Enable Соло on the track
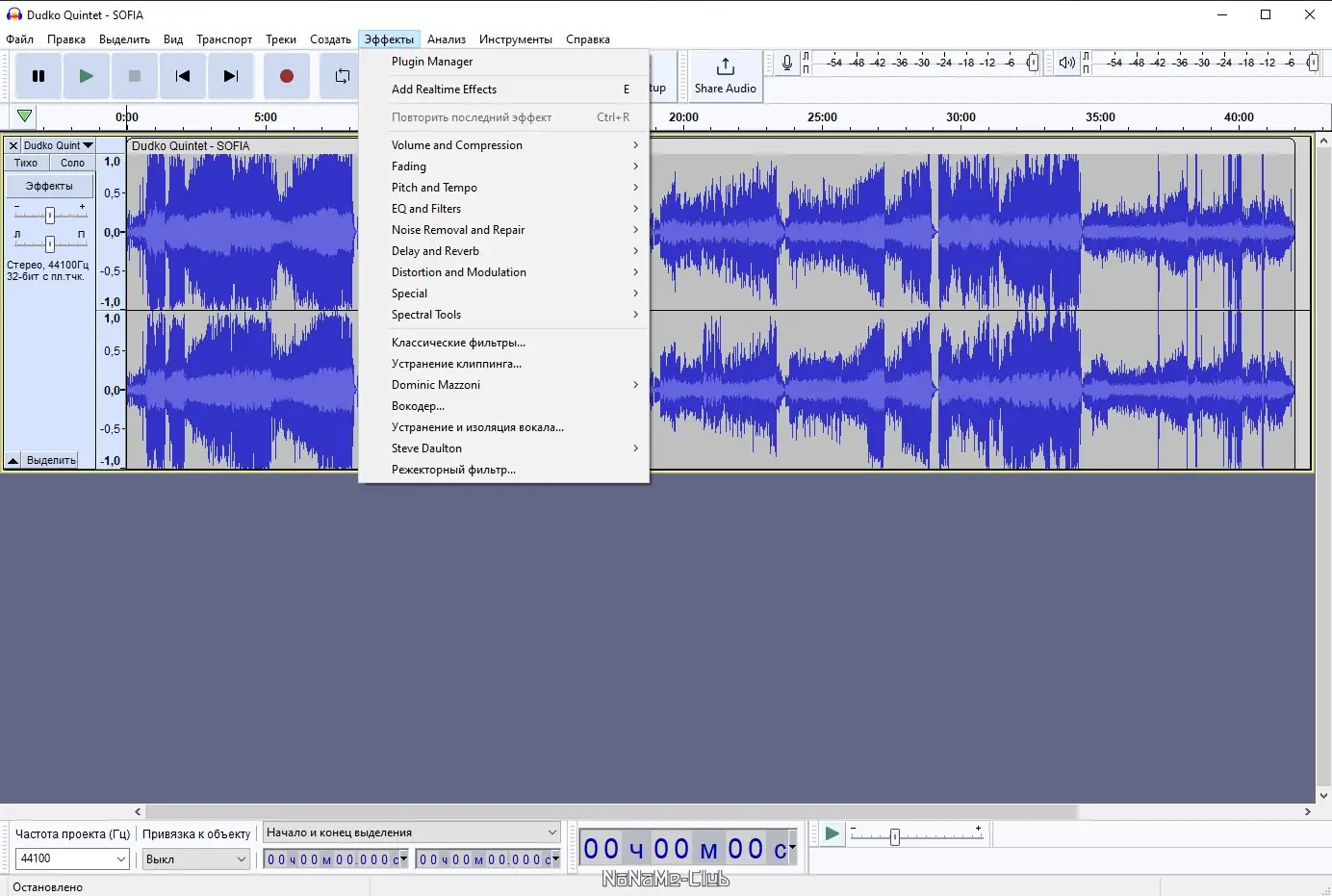1332x896 pixels. 72,163
